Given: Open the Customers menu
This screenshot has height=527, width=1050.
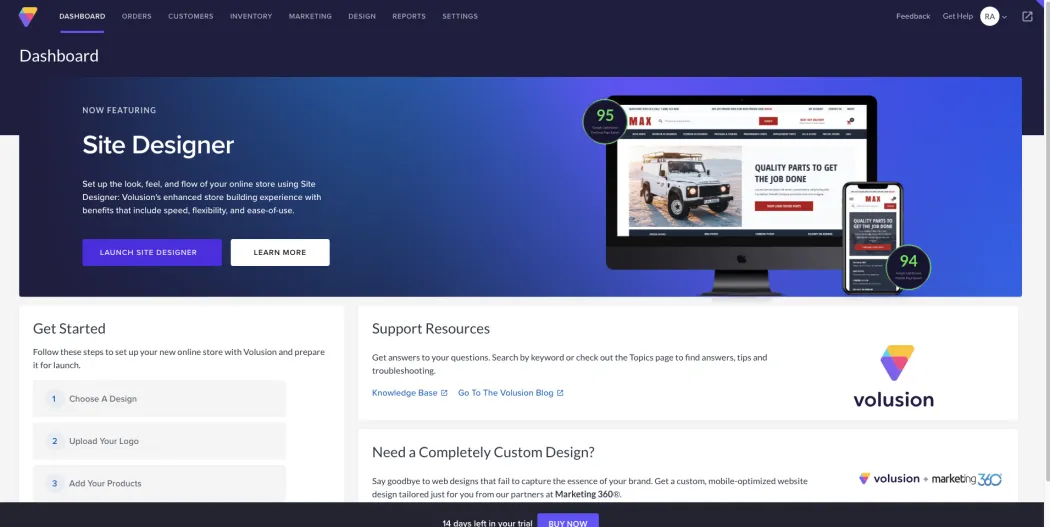Looking at the screenshot, I should coord(191,16).
